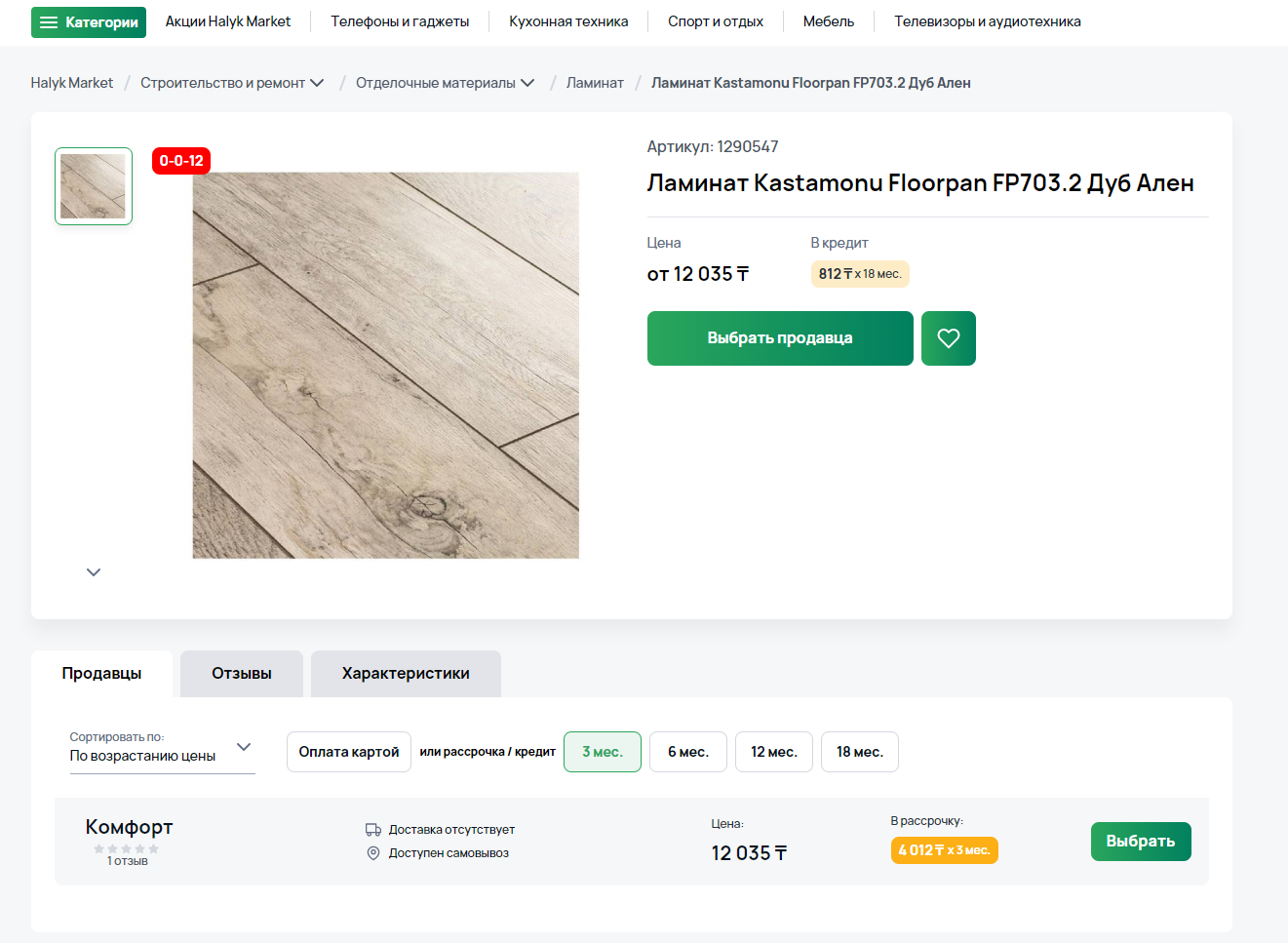Choose the 12 мес. installment term
1288x943 pixels.
774,752
